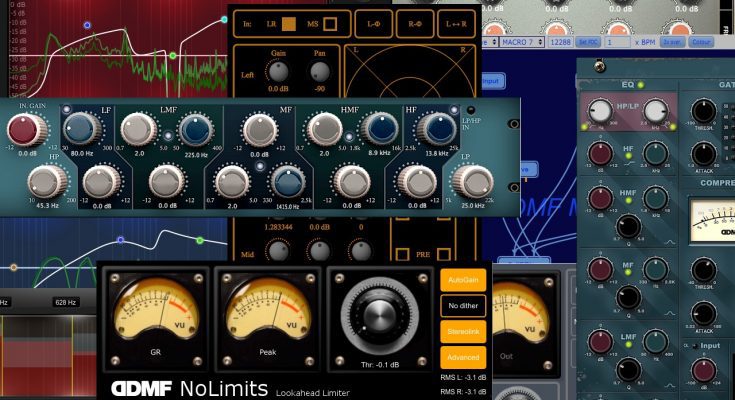
Task: Toggle the LP/HP IN switch
Action: (x=471, y=109)
